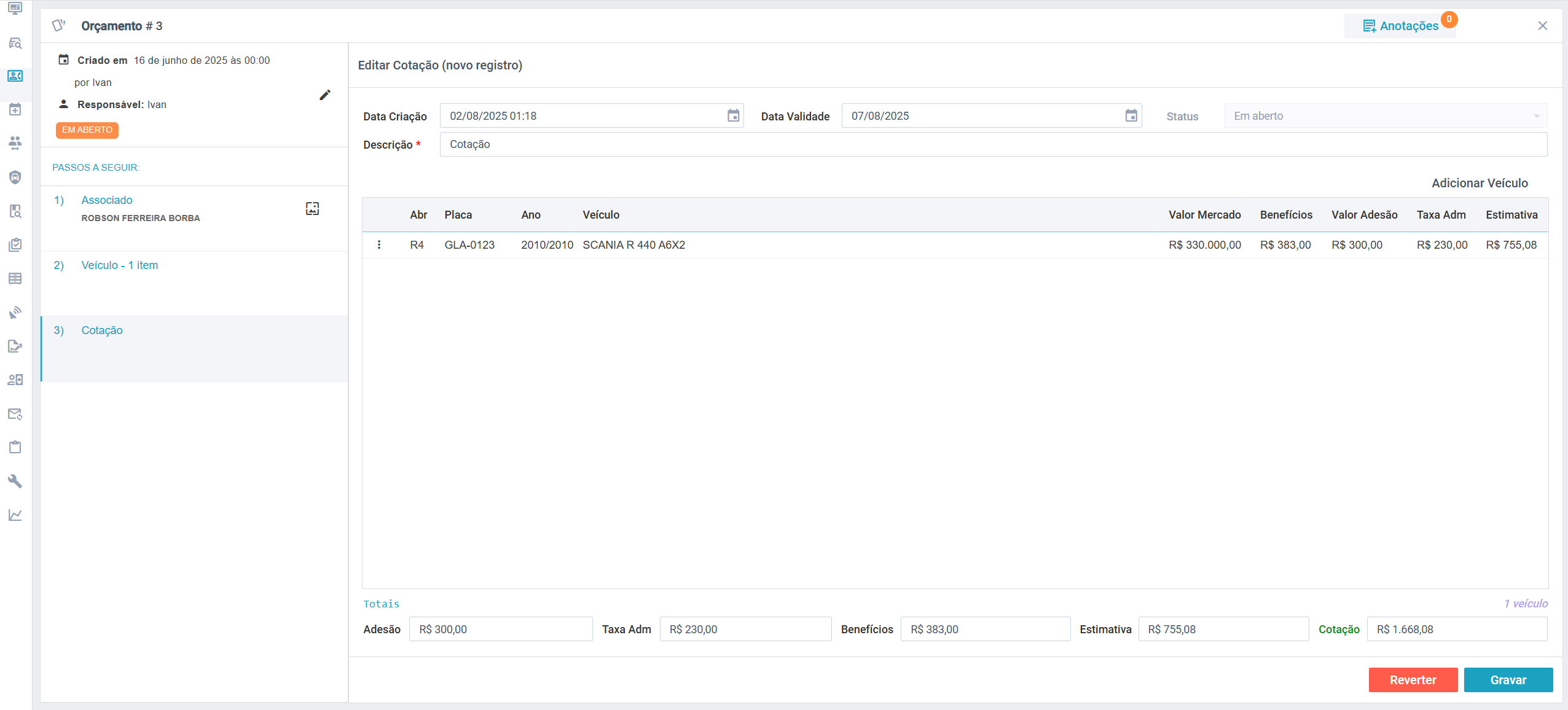Select the Veículo - 1 item step

click(120, 265)
